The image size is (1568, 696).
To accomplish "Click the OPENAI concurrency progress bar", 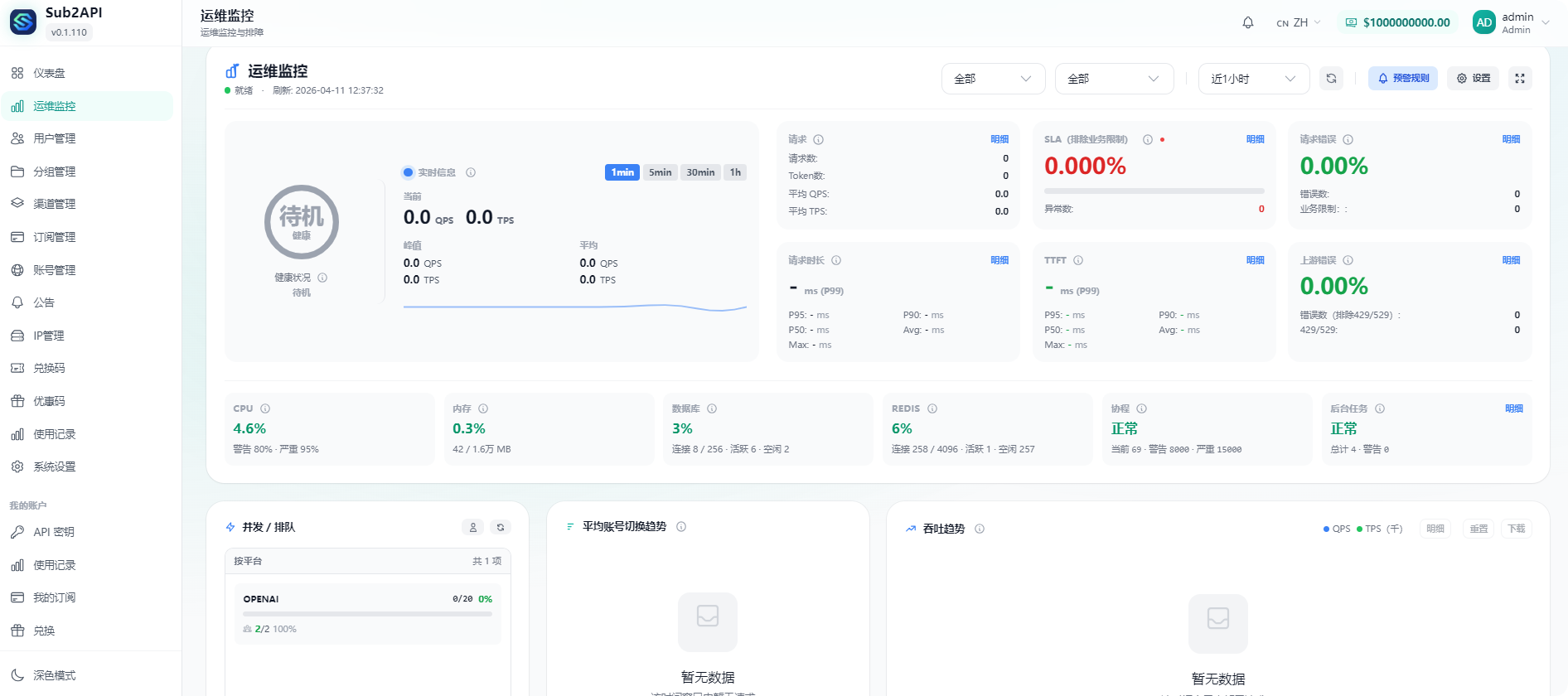I will [x=367, y=614].
